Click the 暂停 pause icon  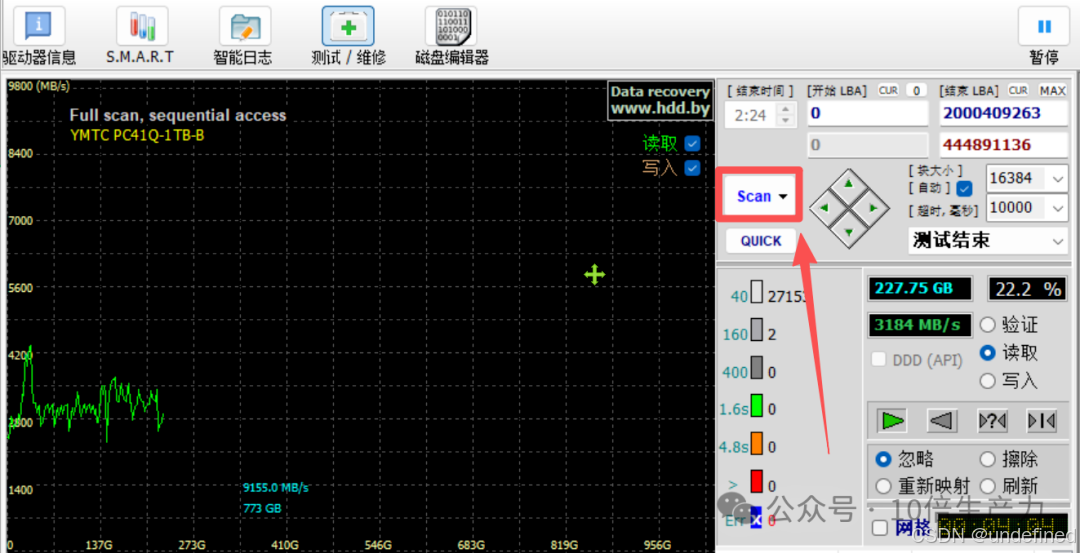(1044, 26)
